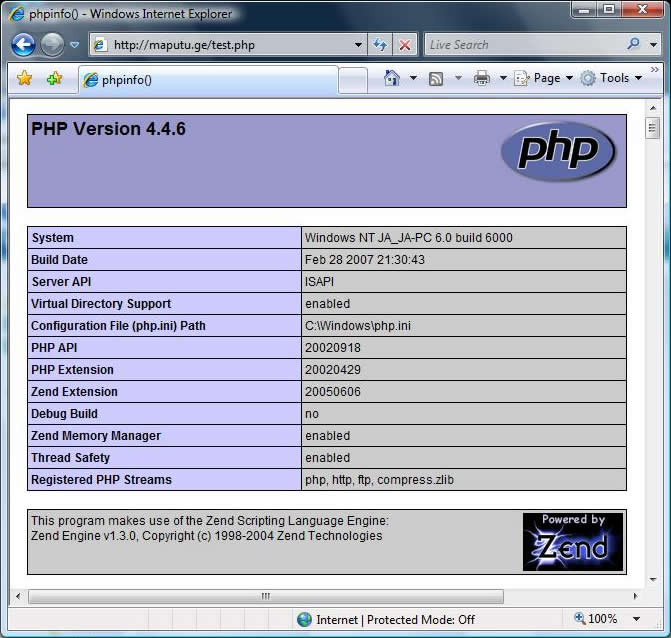Click the Zend Engine v1.3.0 copyright text

click(206, 536)
